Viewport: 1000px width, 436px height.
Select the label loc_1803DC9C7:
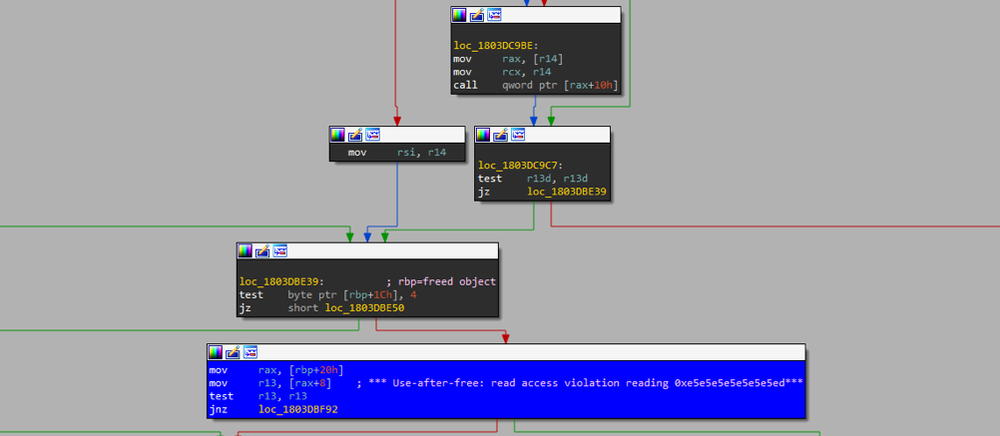pyautogui.click(x=520, y=166)
